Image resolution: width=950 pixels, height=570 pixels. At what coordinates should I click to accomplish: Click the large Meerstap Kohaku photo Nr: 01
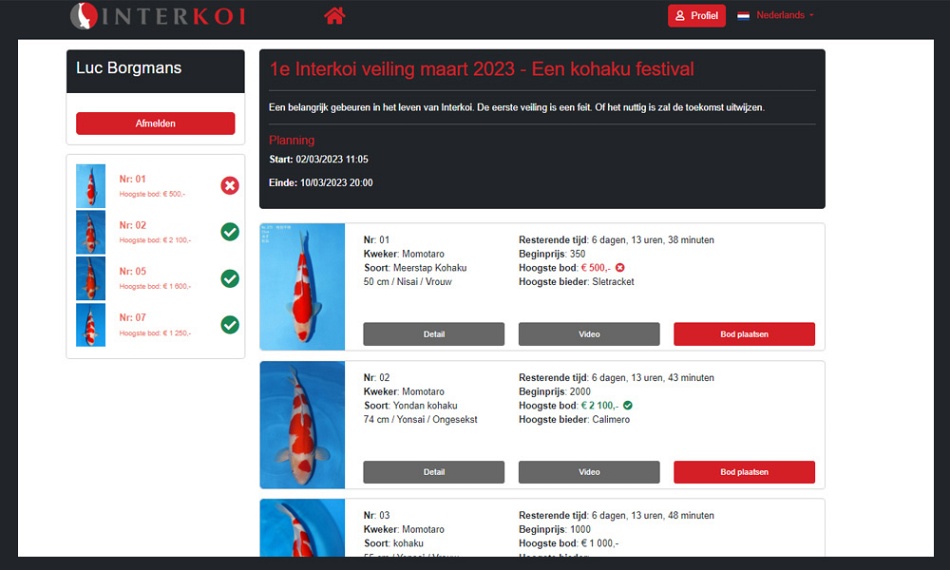302,287
